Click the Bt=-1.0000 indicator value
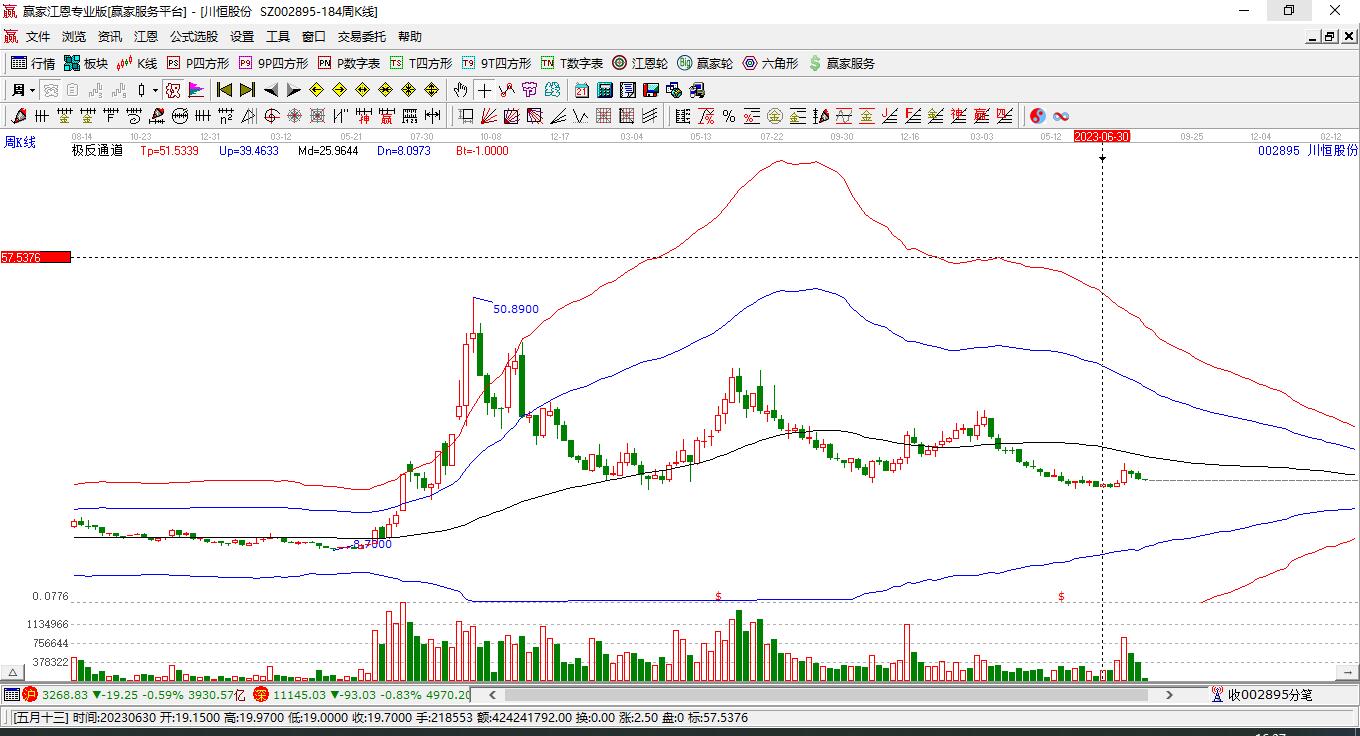Image resolution: width=1360 pixels, height=736 pixels. point(482,151)
